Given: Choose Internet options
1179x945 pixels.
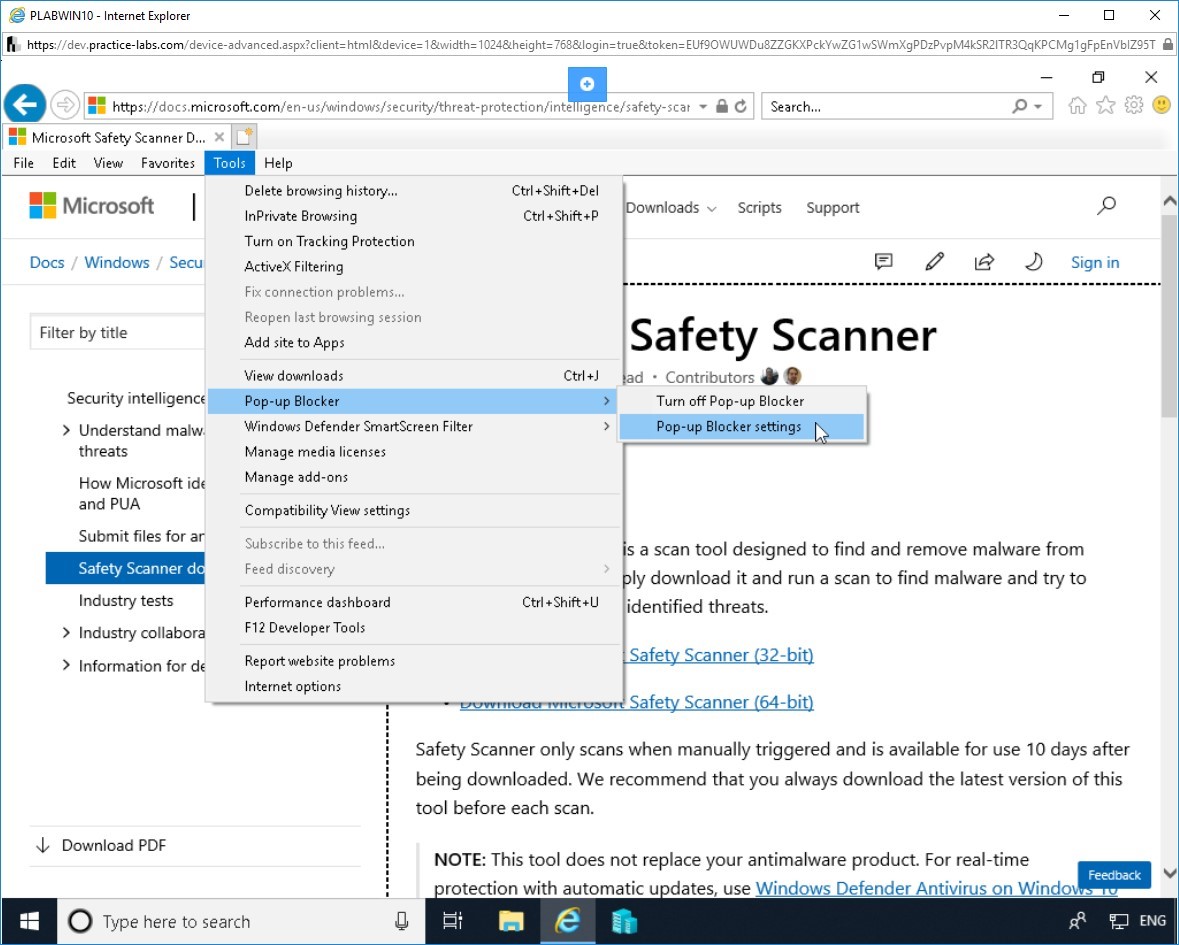Looking at the screenshot, I should coord(414,686).
